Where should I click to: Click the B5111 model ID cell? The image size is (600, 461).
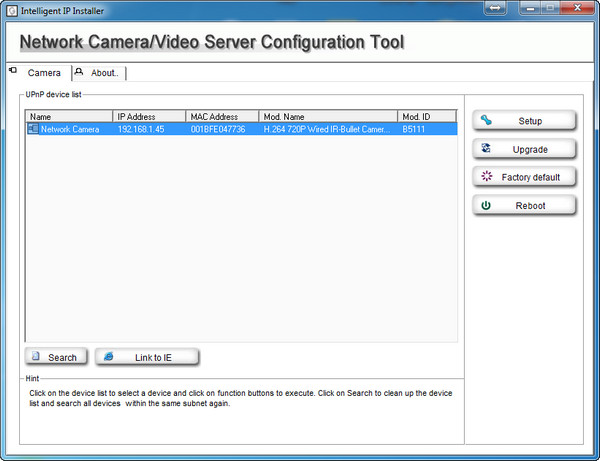[415, 129]
